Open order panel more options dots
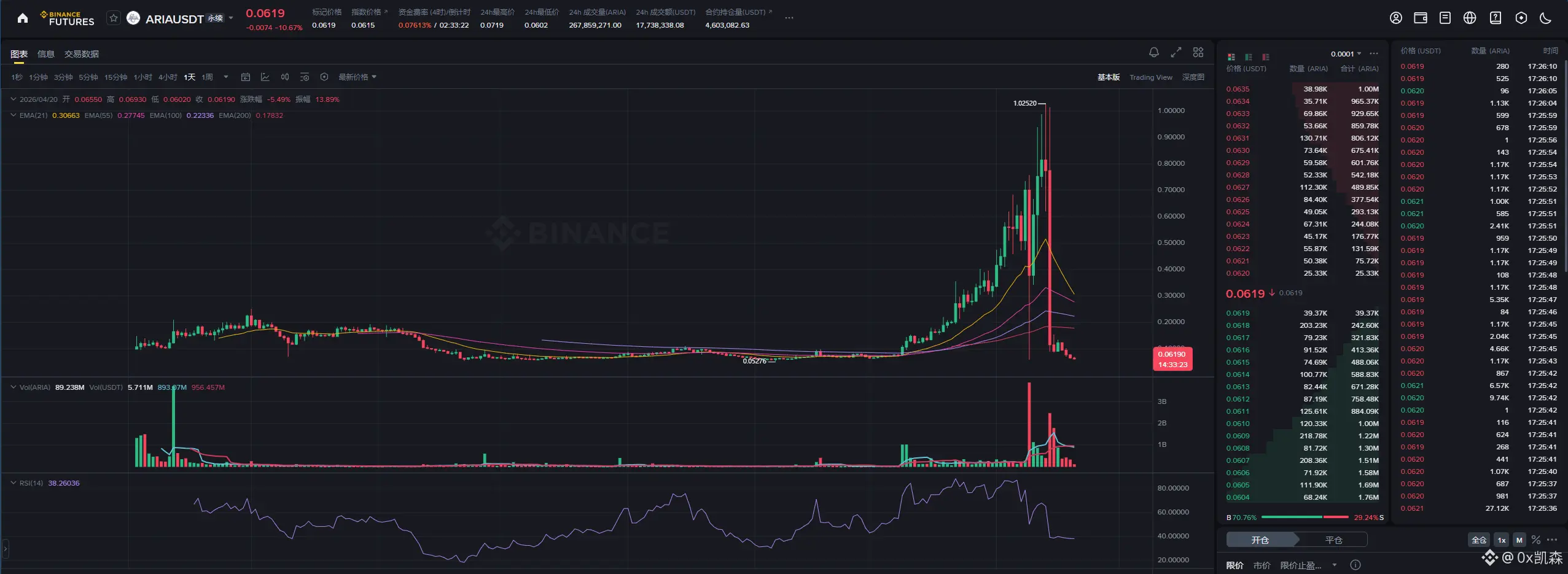The image size is (1568, 574). [x=1552, y=540]
